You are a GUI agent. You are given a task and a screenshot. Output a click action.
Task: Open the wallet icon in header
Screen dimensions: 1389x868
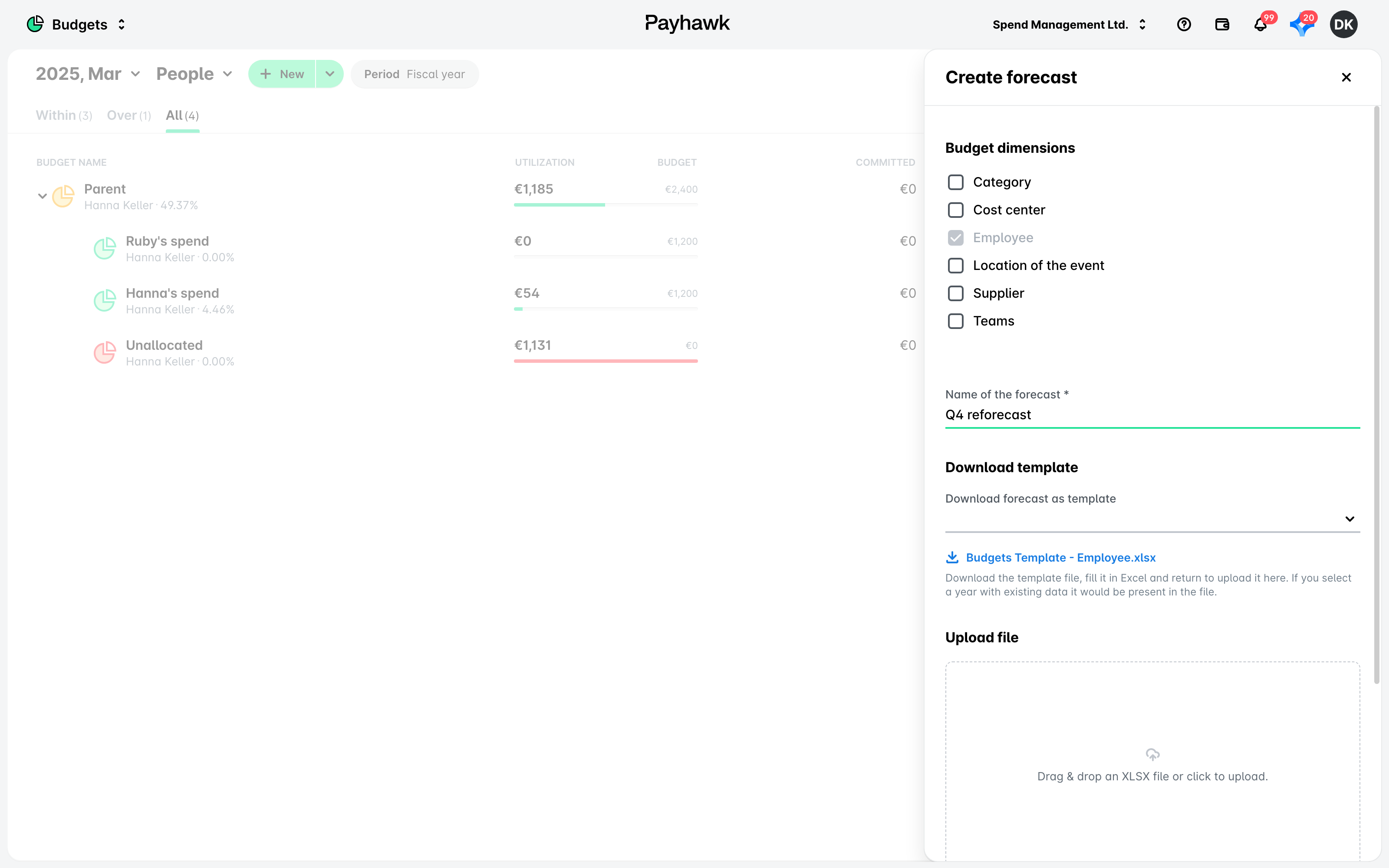pyautogui.click(x=1222, y=24)
